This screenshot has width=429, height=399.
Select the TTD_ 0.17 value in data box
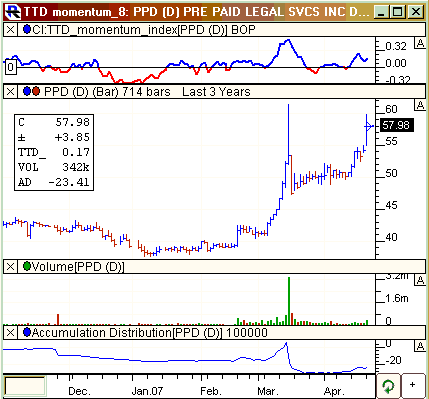(x=76, y=152)
